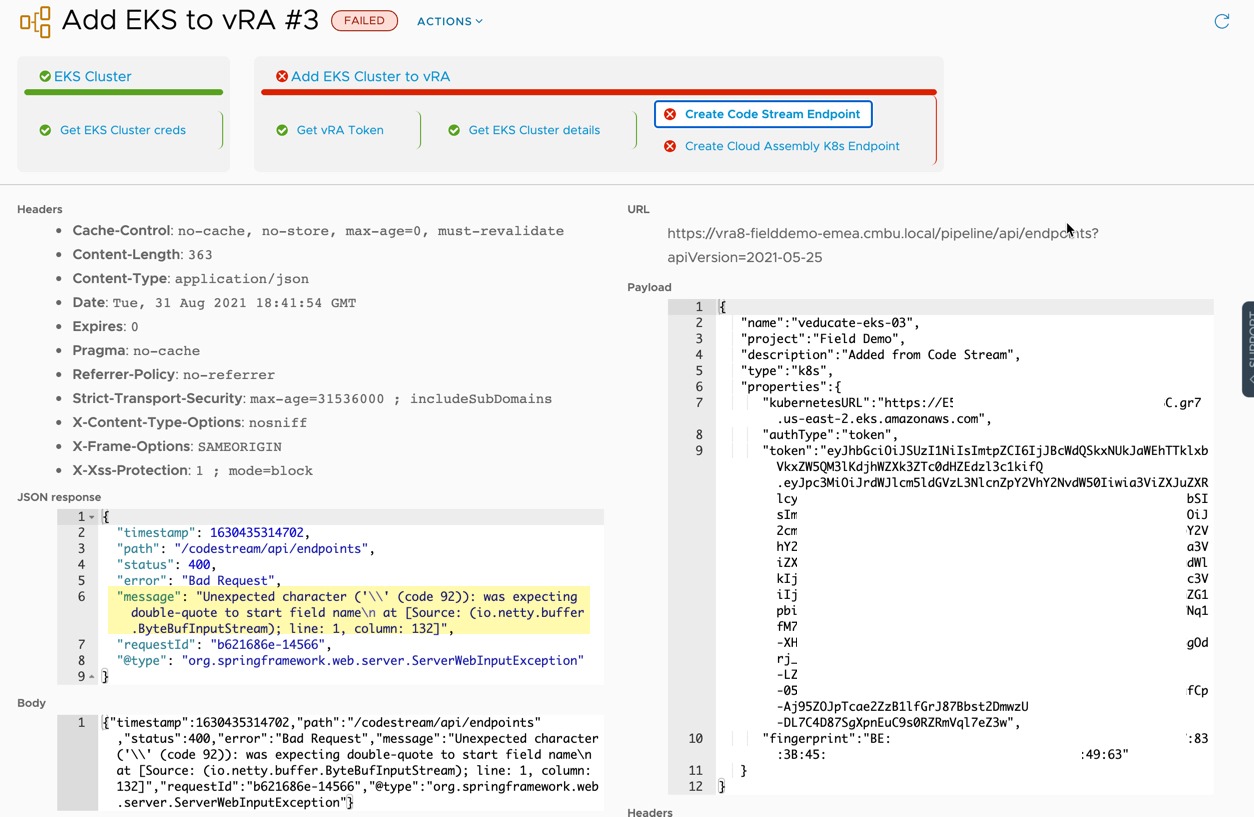Click the Cache-Control header entry
The height and width of the screenshot is (817, 1254).
pos(318,231)
